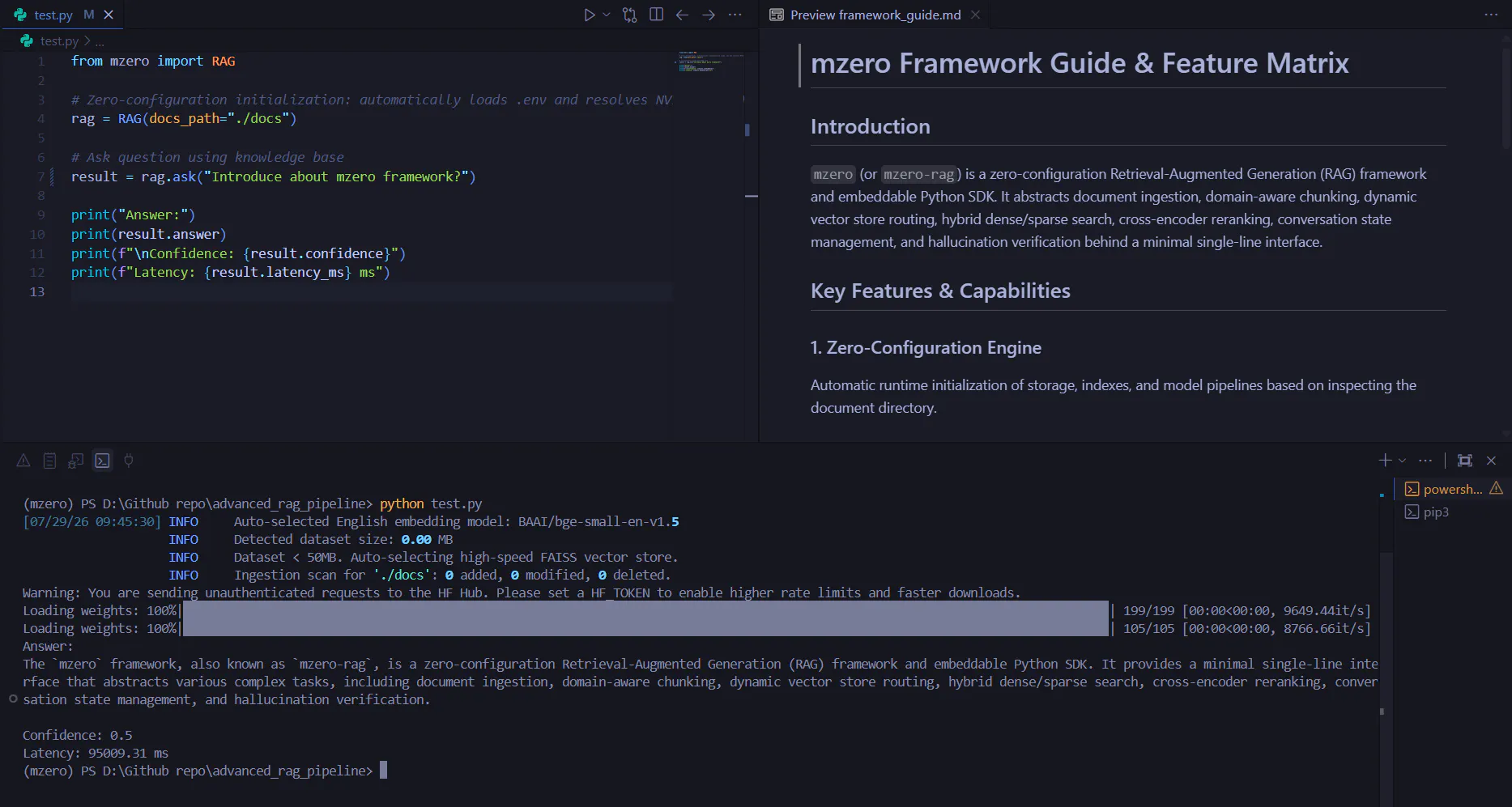Click the 'Key Features & Capabilities' heading

click(940, 291)
